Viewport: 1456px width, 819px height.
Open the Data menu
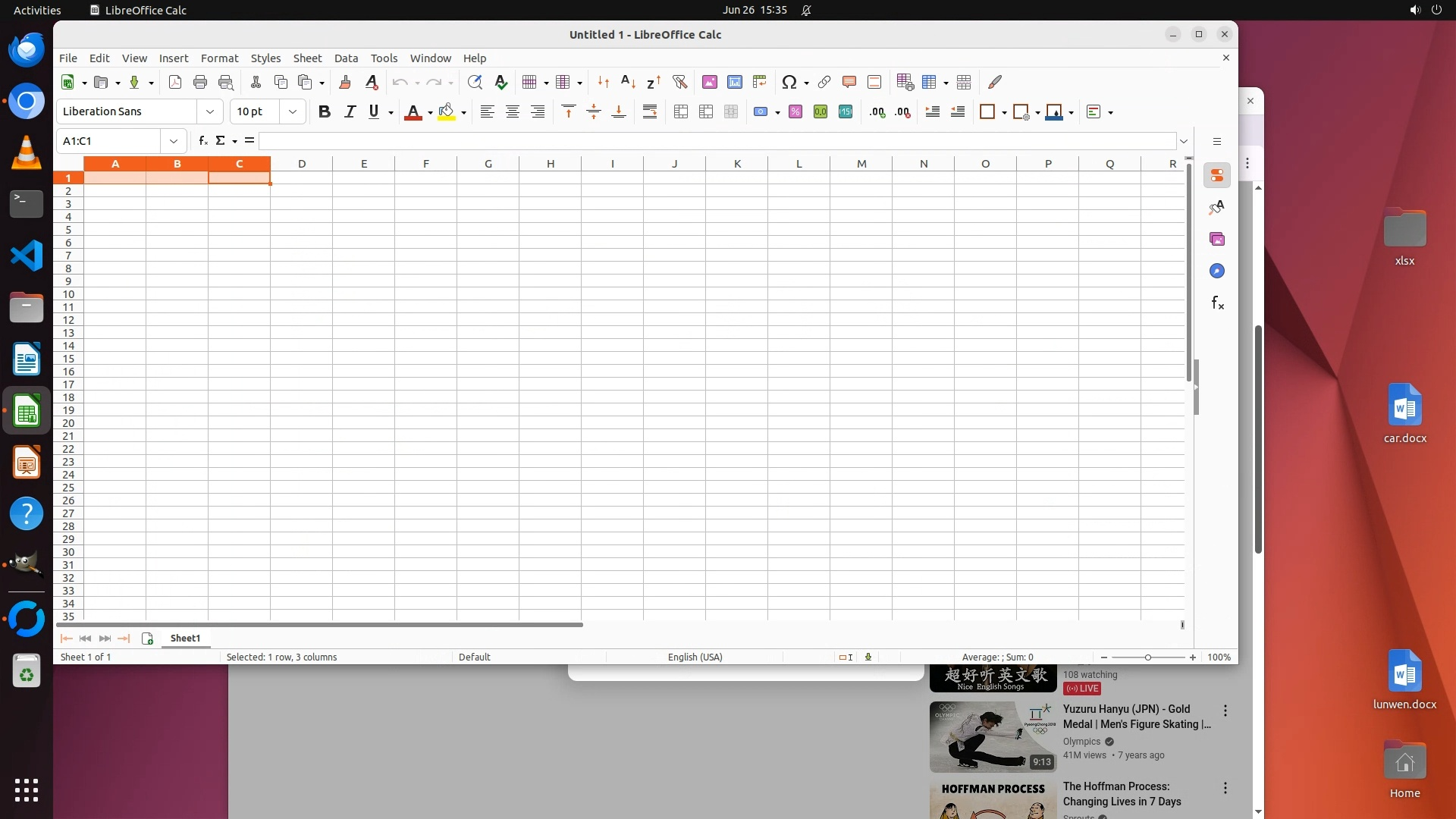(346, 58)
